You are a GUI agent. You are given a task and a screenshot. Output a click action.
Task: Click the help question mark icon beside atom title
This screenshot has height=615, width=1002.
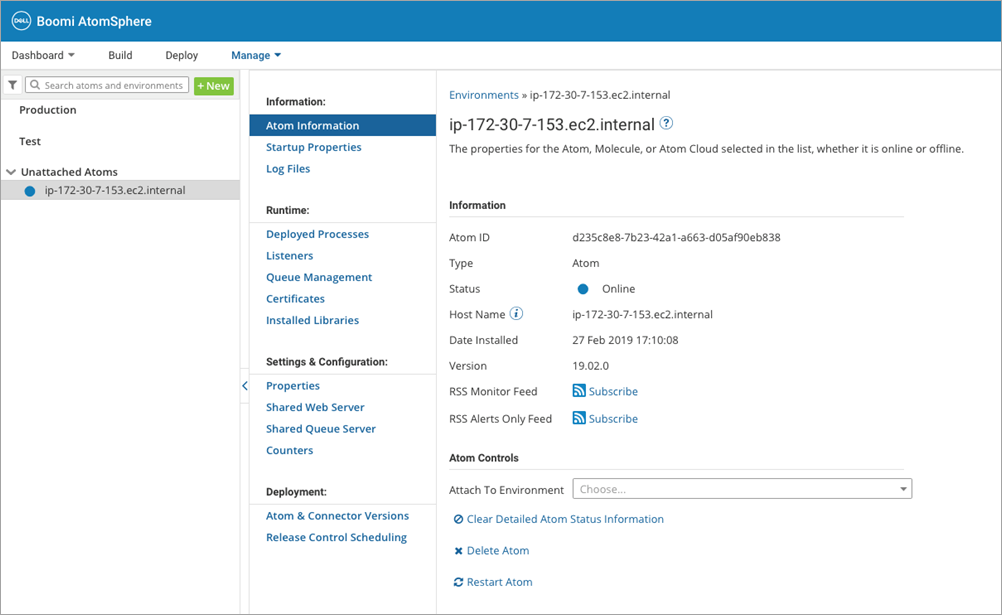point(666,123)
